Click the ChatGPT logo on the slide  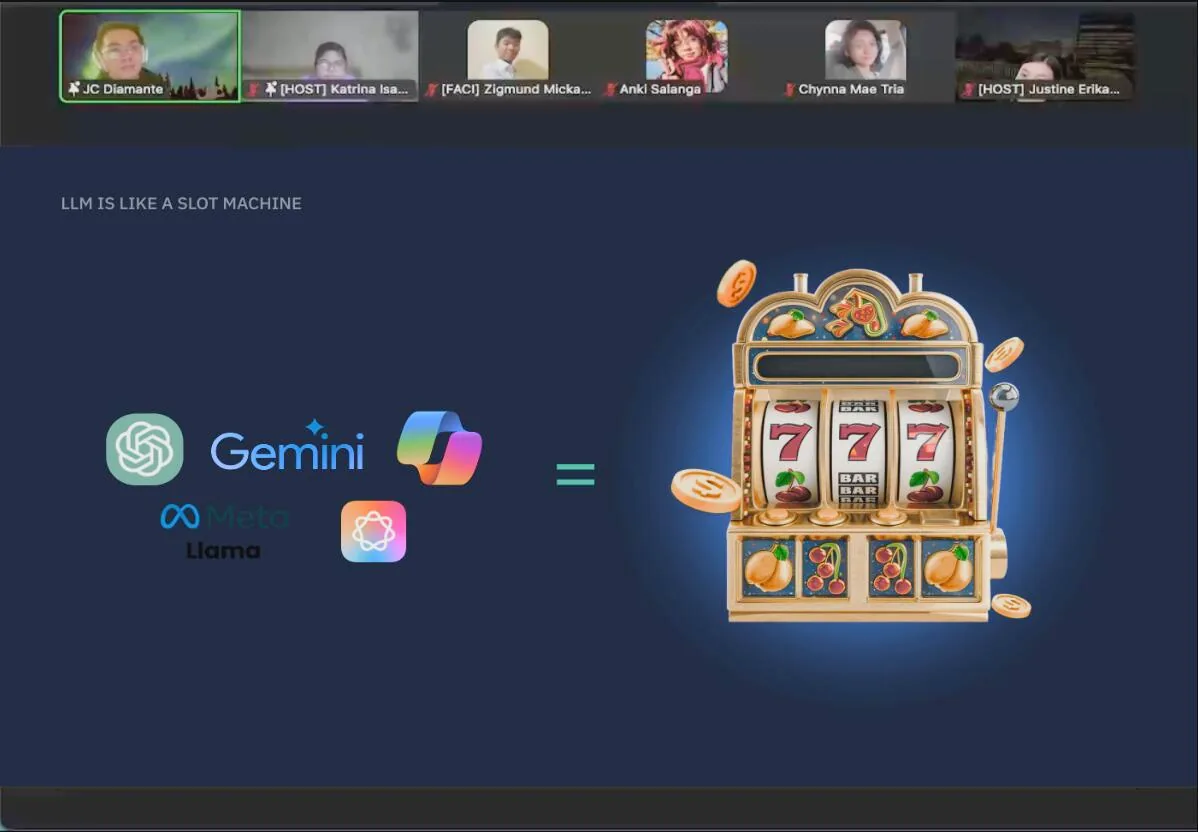[x=144, y=449]
